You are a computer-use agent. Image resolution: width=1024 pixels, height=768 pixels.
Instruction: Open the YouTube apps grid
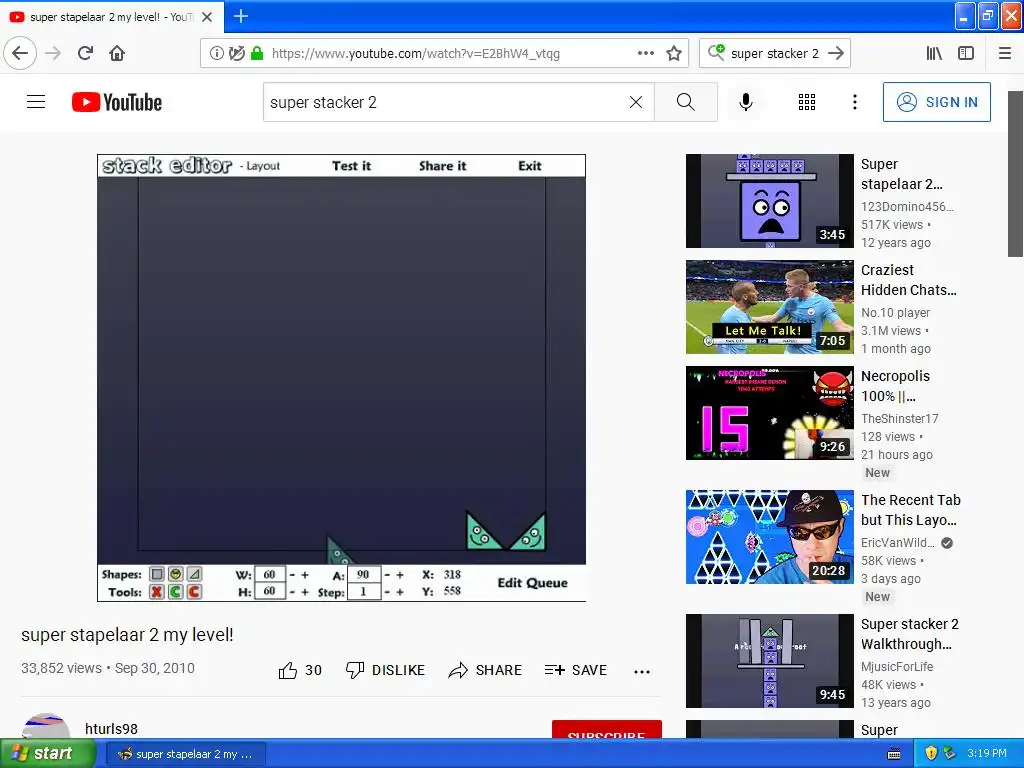click(x=807, y=102)
